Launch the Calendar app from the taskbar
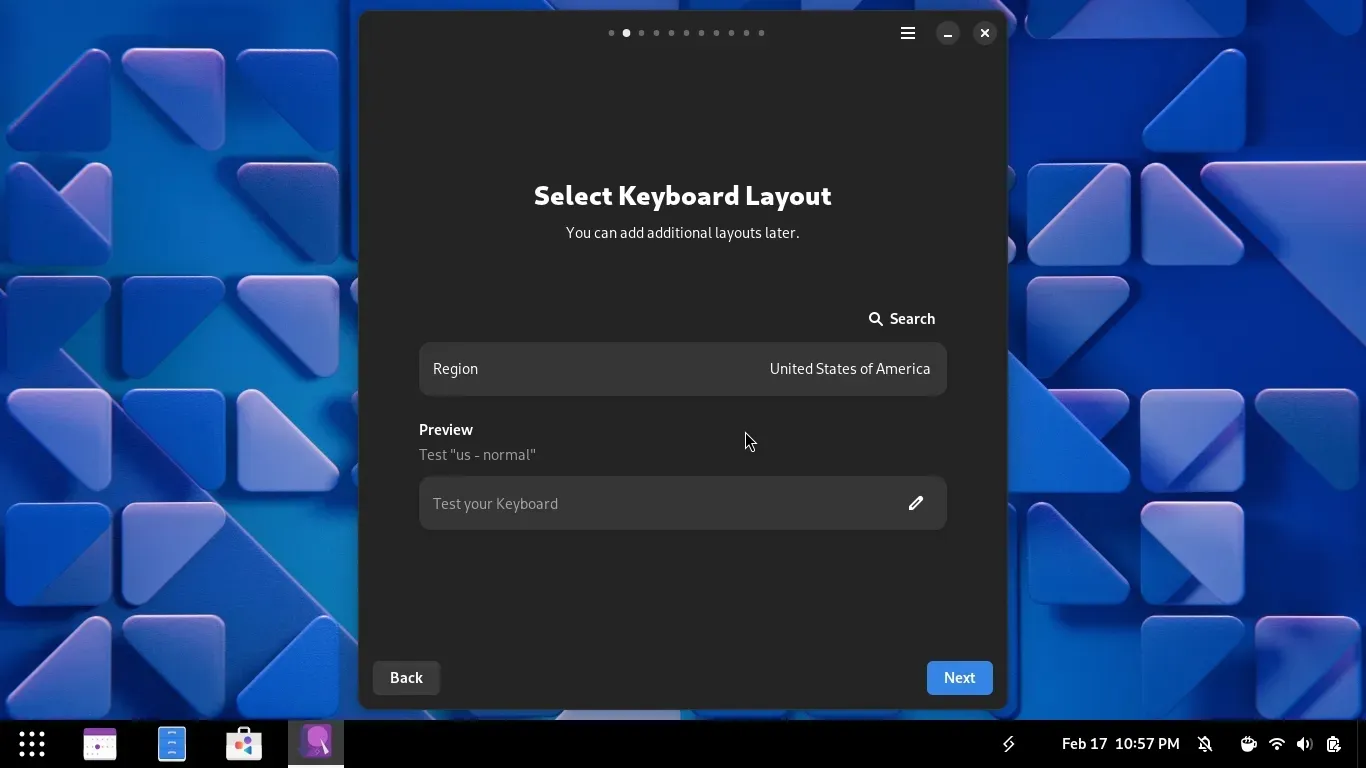1366x768 pixels. point(100,744)
